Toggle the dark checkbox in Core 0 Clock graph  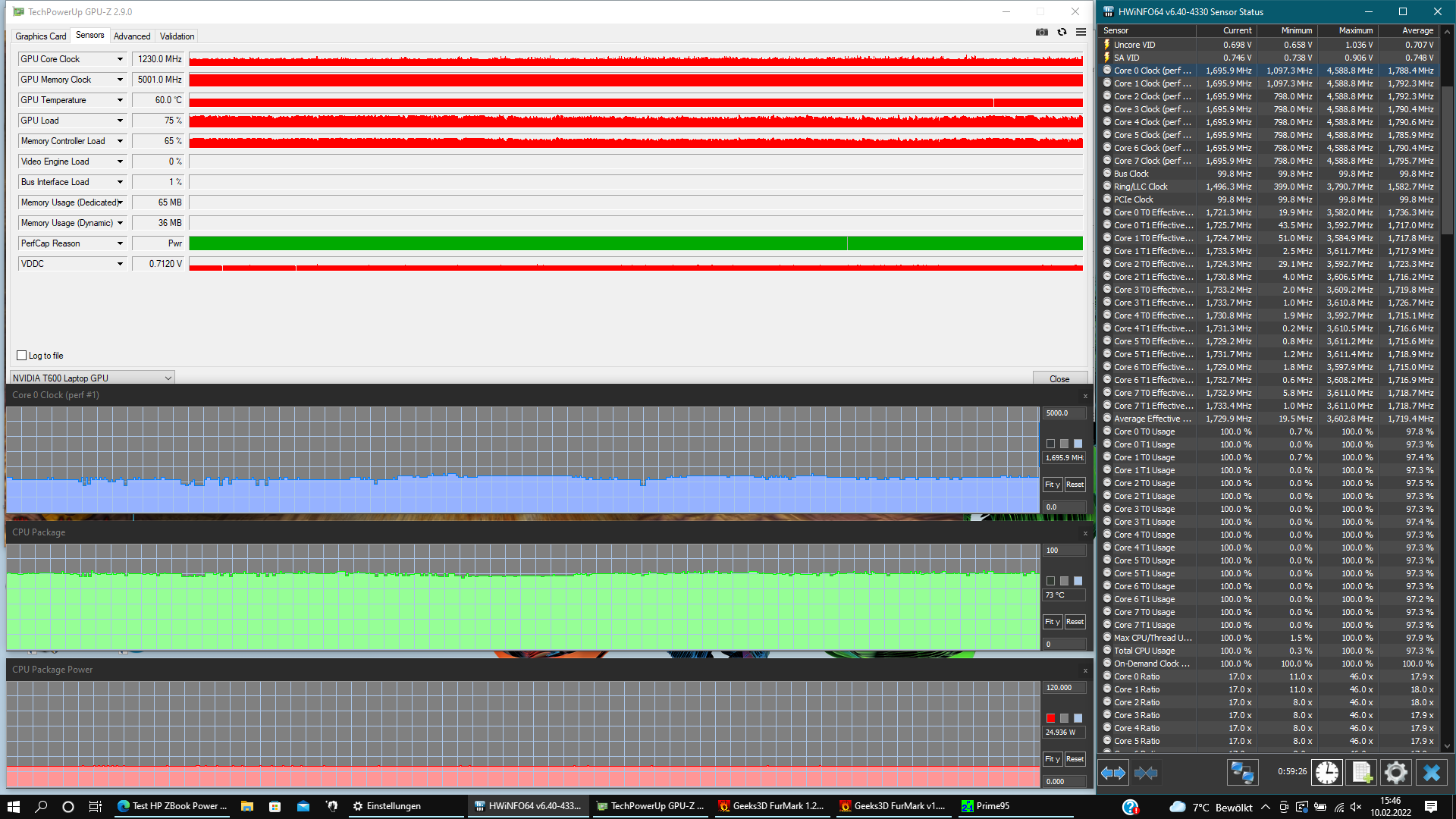1050,444
